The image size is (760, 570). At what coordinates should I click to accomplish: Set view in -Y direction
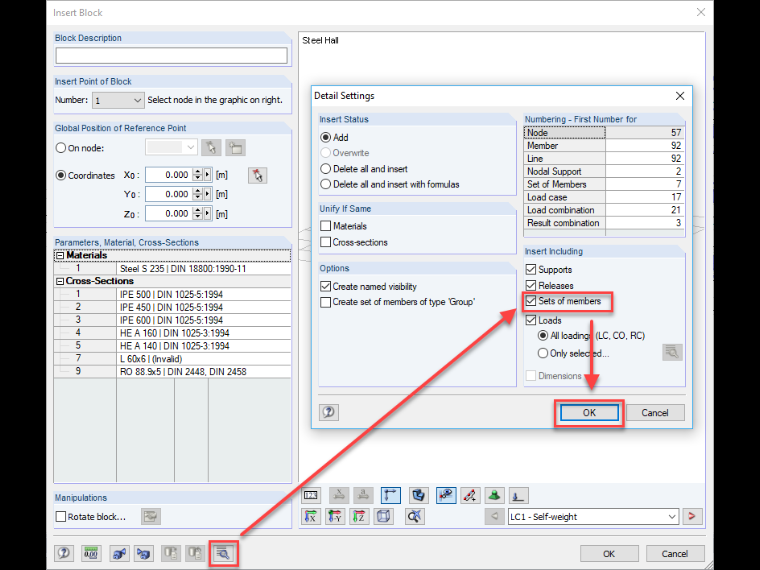click(335, 516)
